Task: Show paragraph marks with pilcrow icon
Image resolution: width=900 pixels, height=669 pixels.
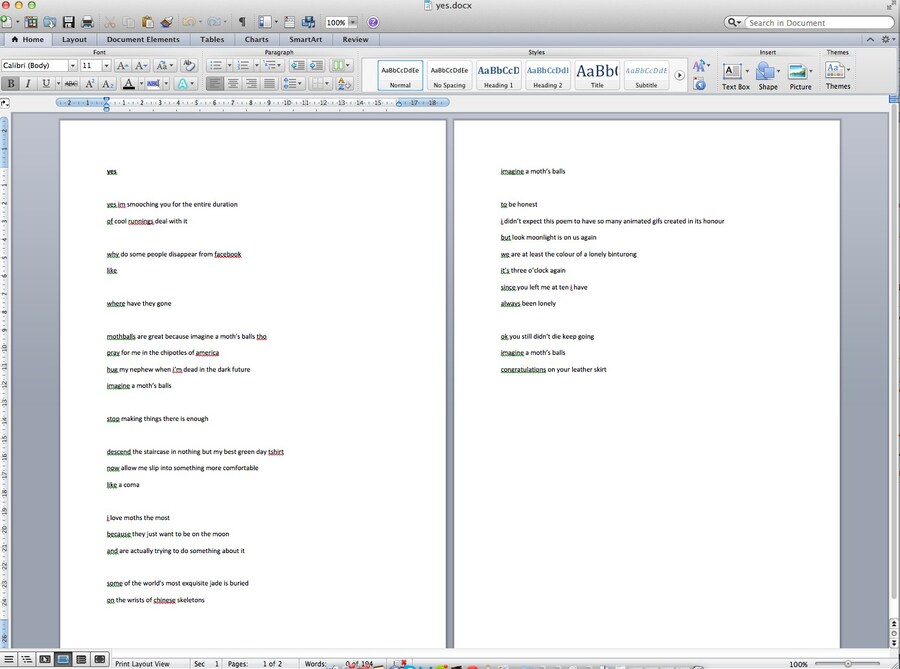Action: click(241, 22)
